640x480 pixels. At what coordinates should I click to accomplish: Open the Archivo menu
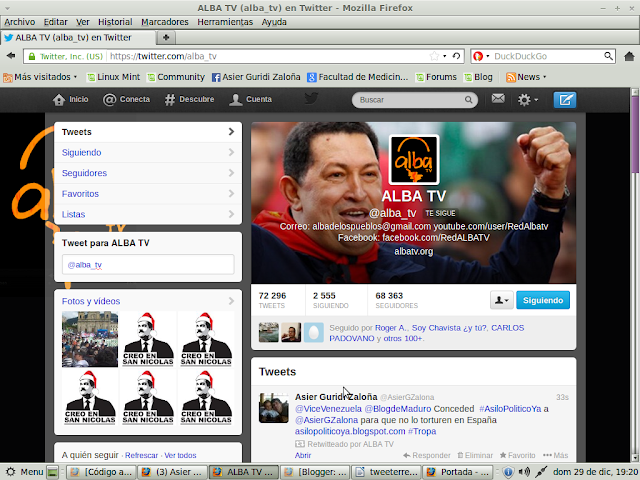pyautogui.click(x=20, y=22)
